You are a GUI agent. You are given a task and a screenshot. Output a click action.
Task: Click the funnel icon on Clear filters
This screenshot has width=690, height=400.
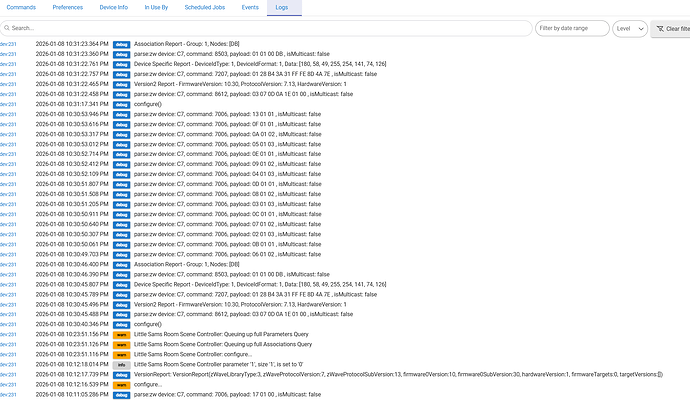[x=660, y=30]
